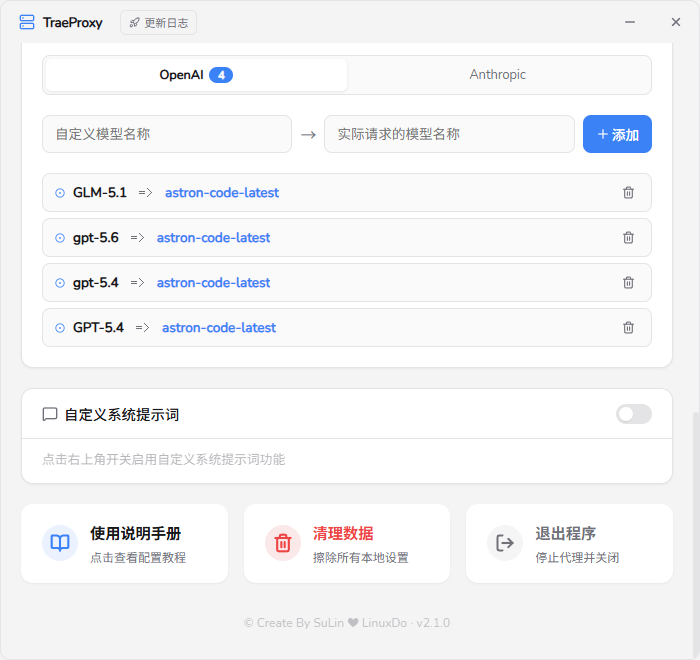Click the heart icon in the footer

[353, 622]
